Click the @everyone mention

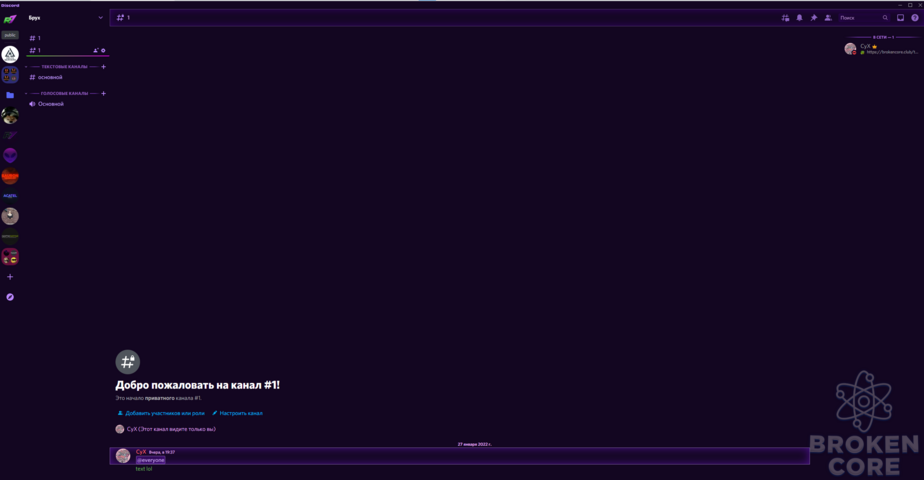(x=151, y=460)
